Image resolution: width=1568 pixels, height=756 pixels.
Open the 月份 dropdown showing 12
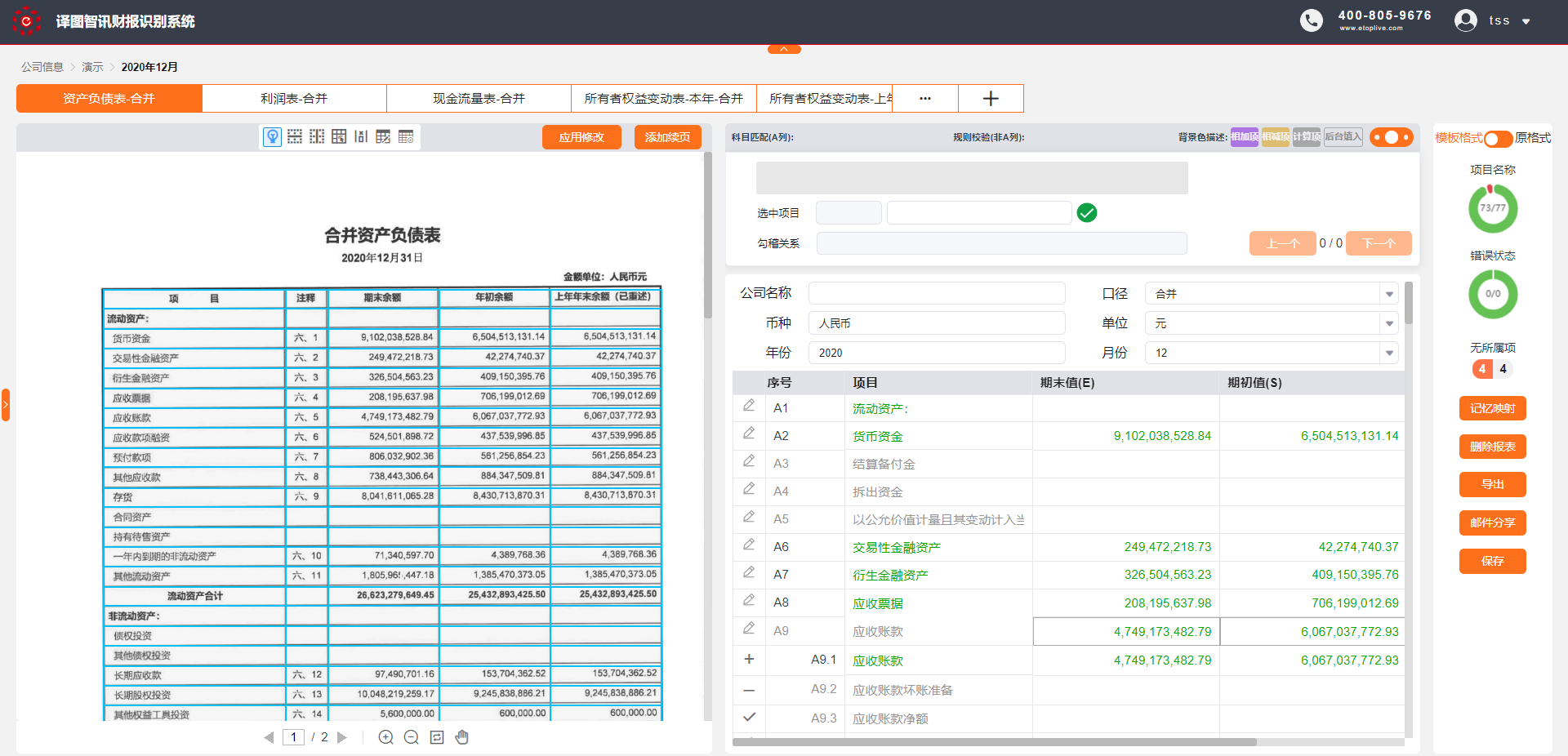coord(1272,353)
